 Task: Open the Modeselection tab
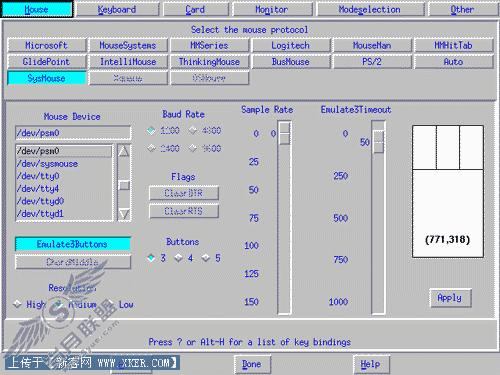point(370,9)
